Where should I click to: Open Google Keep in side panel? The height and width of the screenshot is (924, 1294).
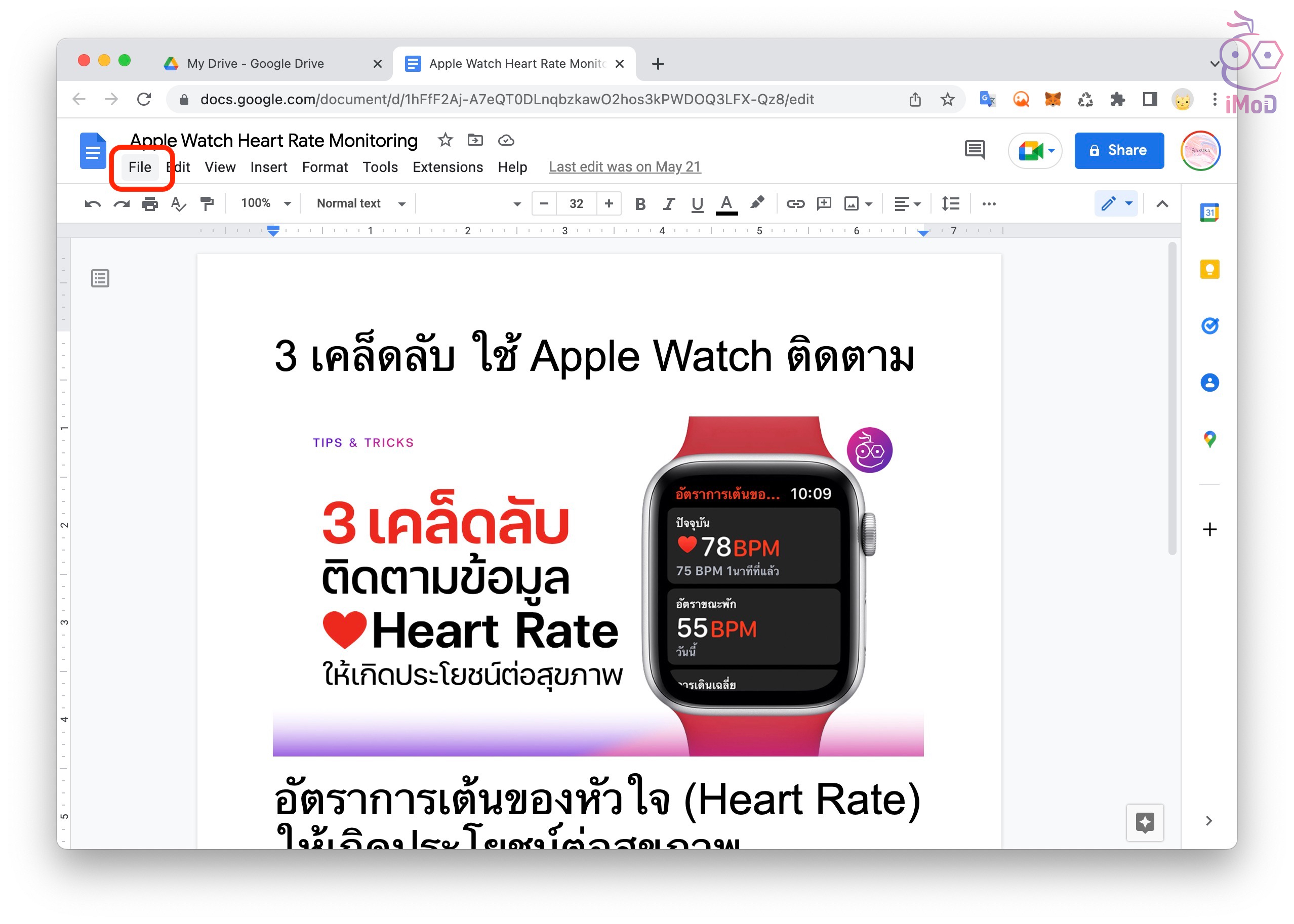[1209, 269]
